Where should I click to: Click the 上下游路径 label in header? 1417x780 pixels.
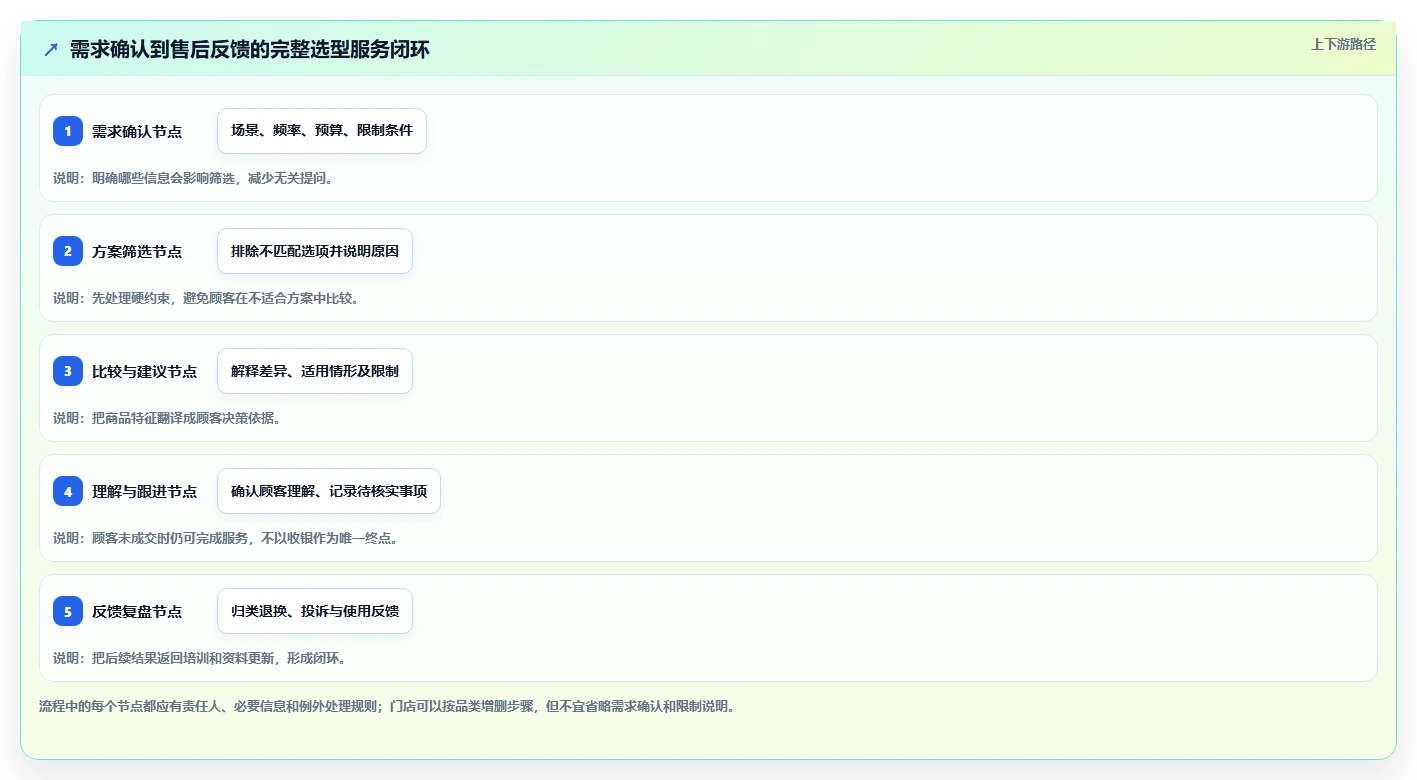(1343, 44)
